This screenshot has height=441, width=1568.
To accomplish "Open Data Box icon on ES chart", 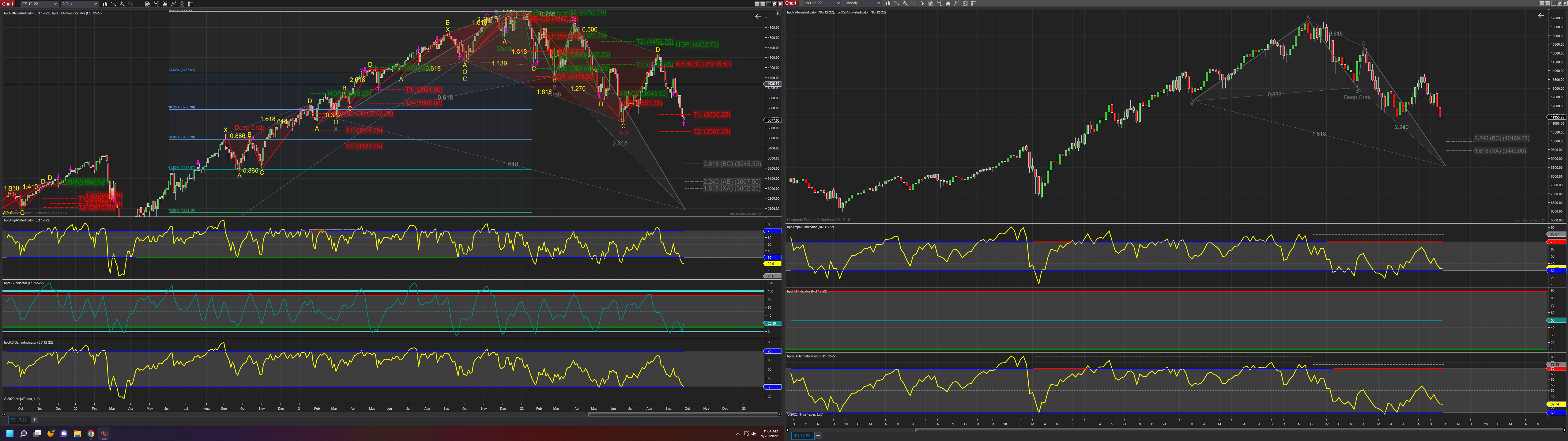I will click(x=148, y=4).
